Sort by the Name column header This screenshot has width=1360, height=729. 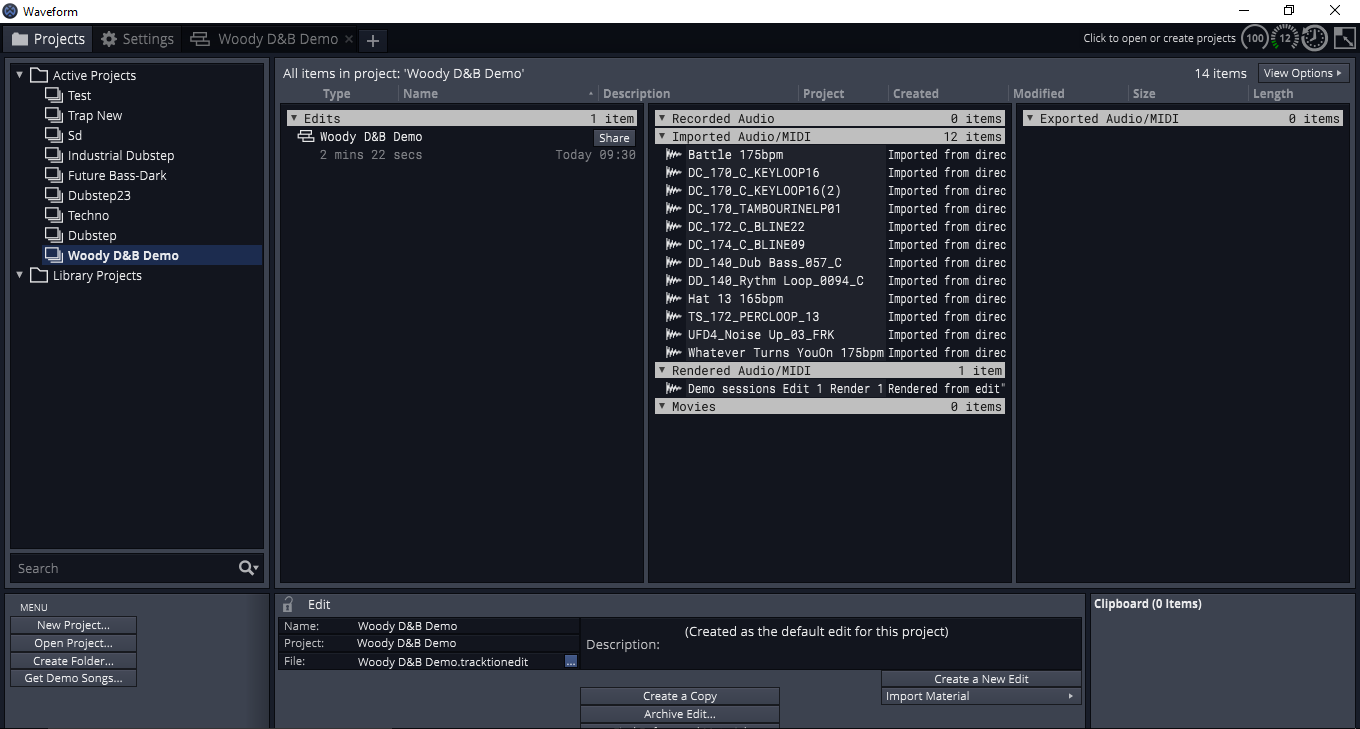coord(420,94)
